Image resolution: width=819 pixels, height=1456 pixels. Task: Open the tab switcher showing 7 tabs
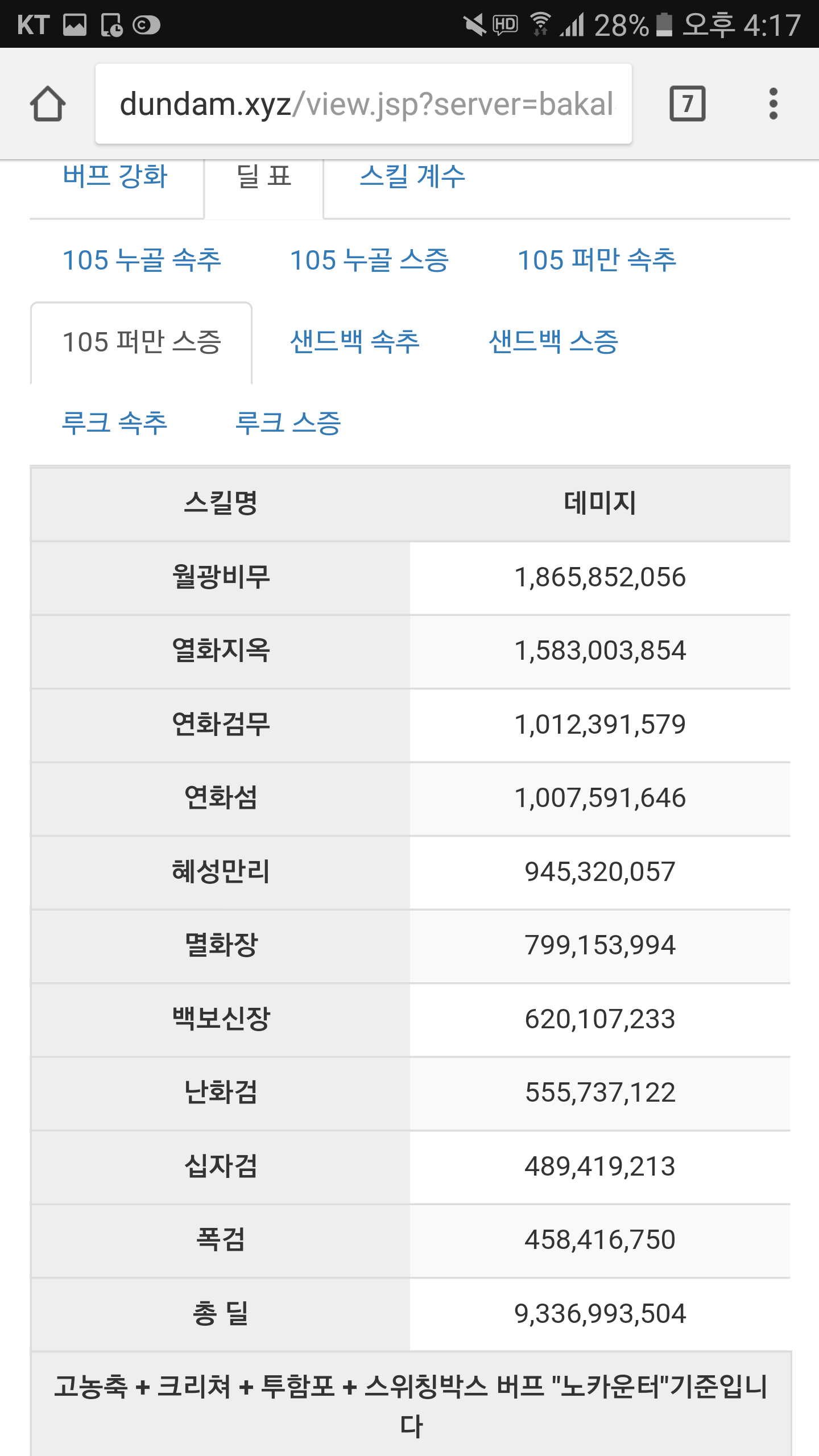(x=688, y=104)
